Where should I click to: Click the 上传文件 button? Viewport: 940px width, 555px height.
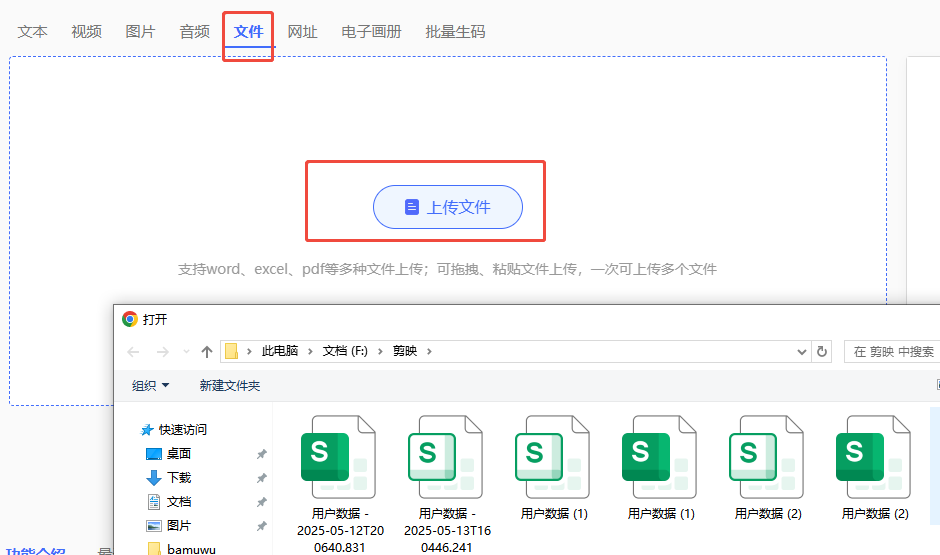pos(448,207)
